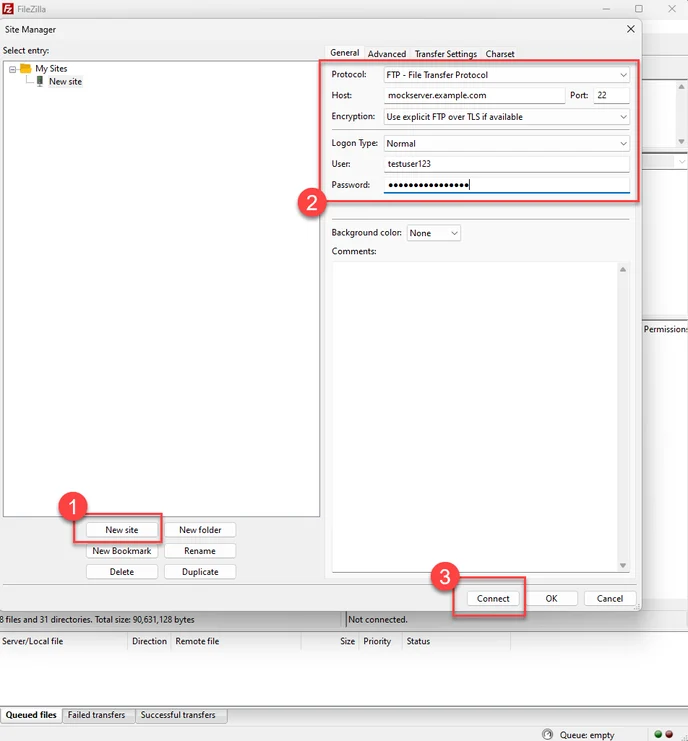The height and width of the screenshot is (741, 688).
Task: Click the New site button
Action: [122, 530]
